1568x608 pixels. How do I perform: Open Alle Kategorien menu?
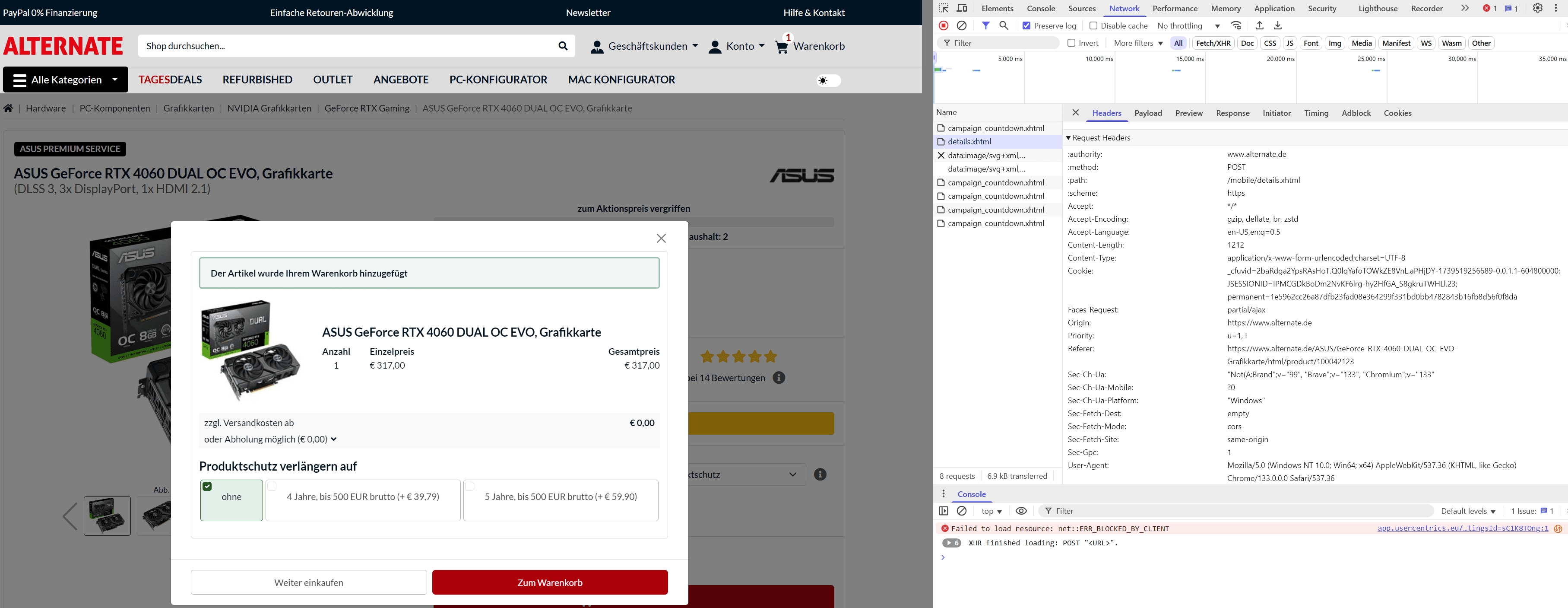(x=66, y=80)
